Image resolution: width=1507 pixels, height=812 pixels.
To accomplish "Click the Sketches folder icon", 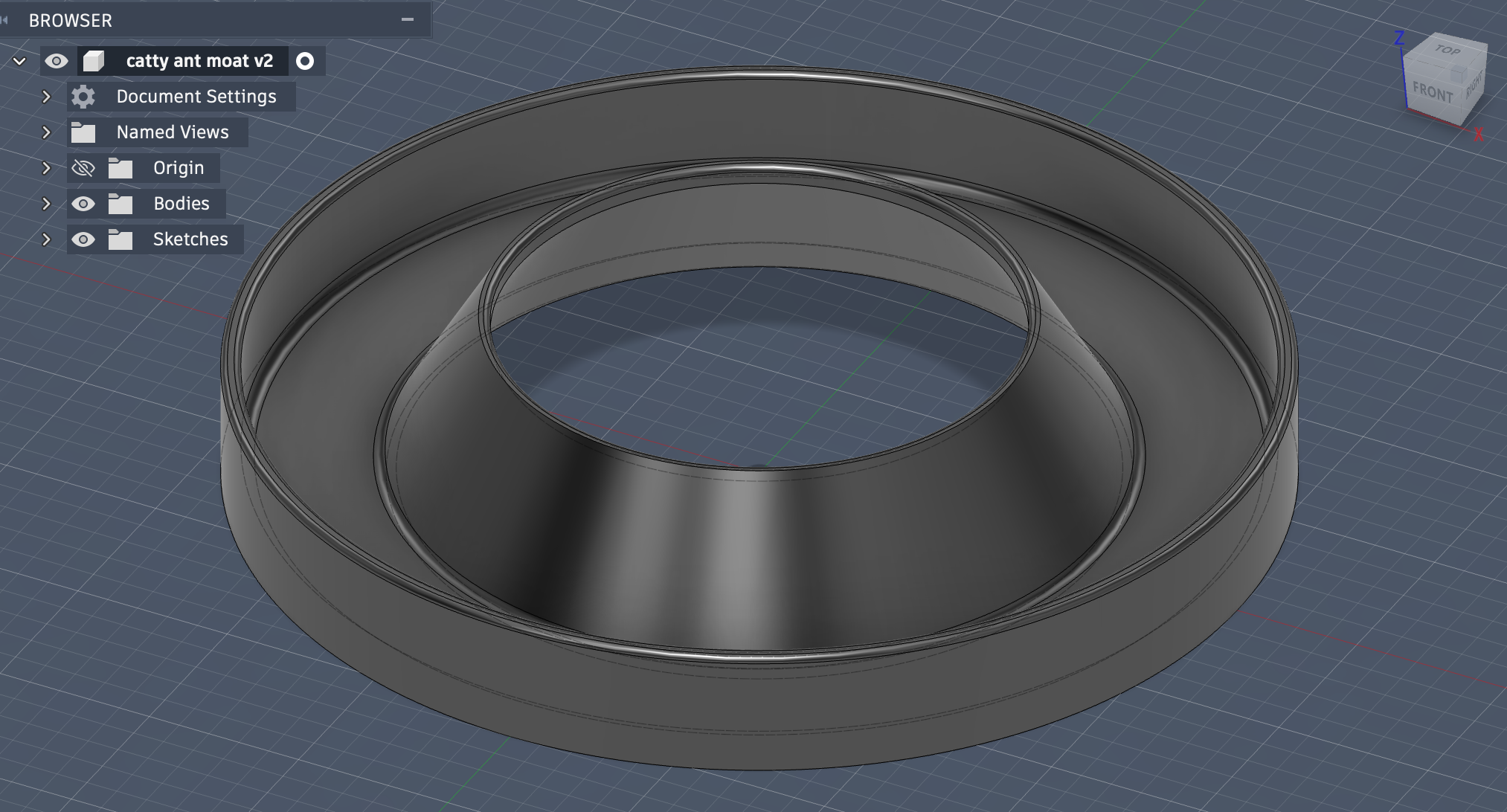I will (x=120, y=239).
